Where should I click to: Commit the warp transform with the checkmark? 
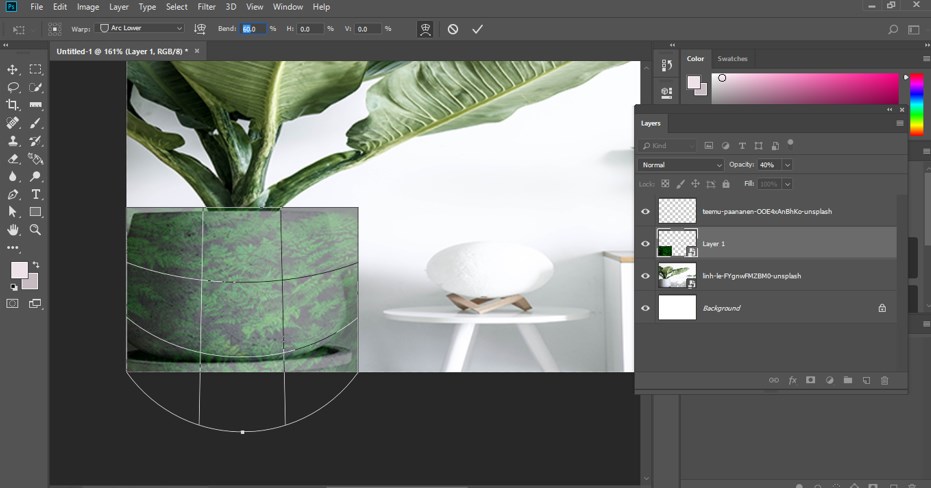[x=477, y=29]
